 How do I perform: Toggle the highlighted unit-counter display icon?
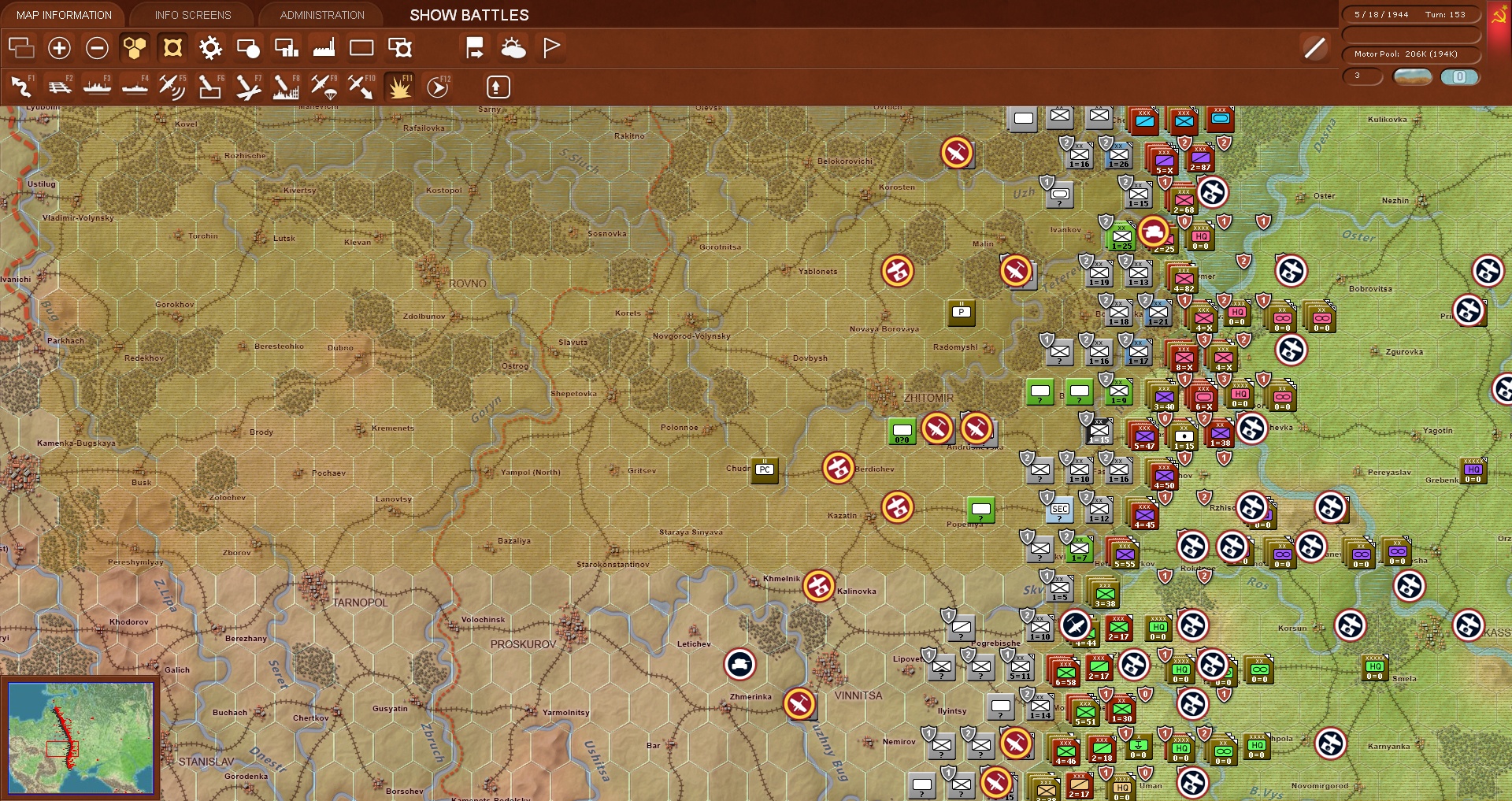coord(172,48)
